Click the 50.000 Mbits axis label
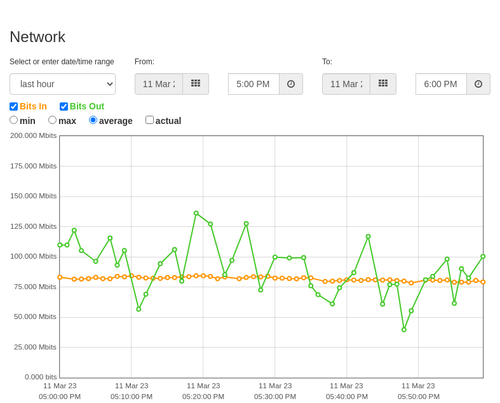Image resolution: width=500 pixels, height=403 pixels. click(x=35, y=317)
